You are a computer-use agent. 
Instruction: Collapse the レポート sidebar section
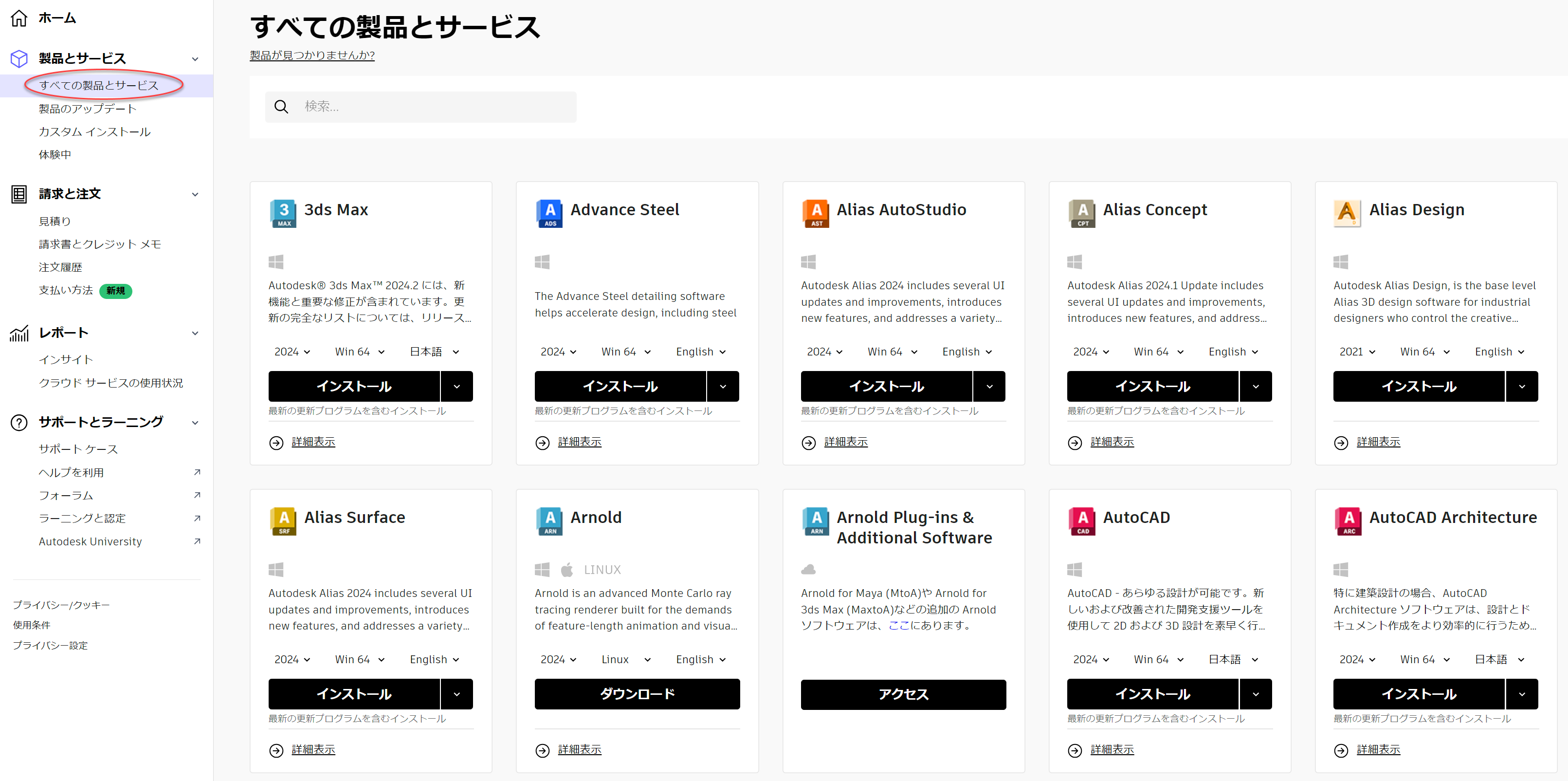click(x=195, y=333)
